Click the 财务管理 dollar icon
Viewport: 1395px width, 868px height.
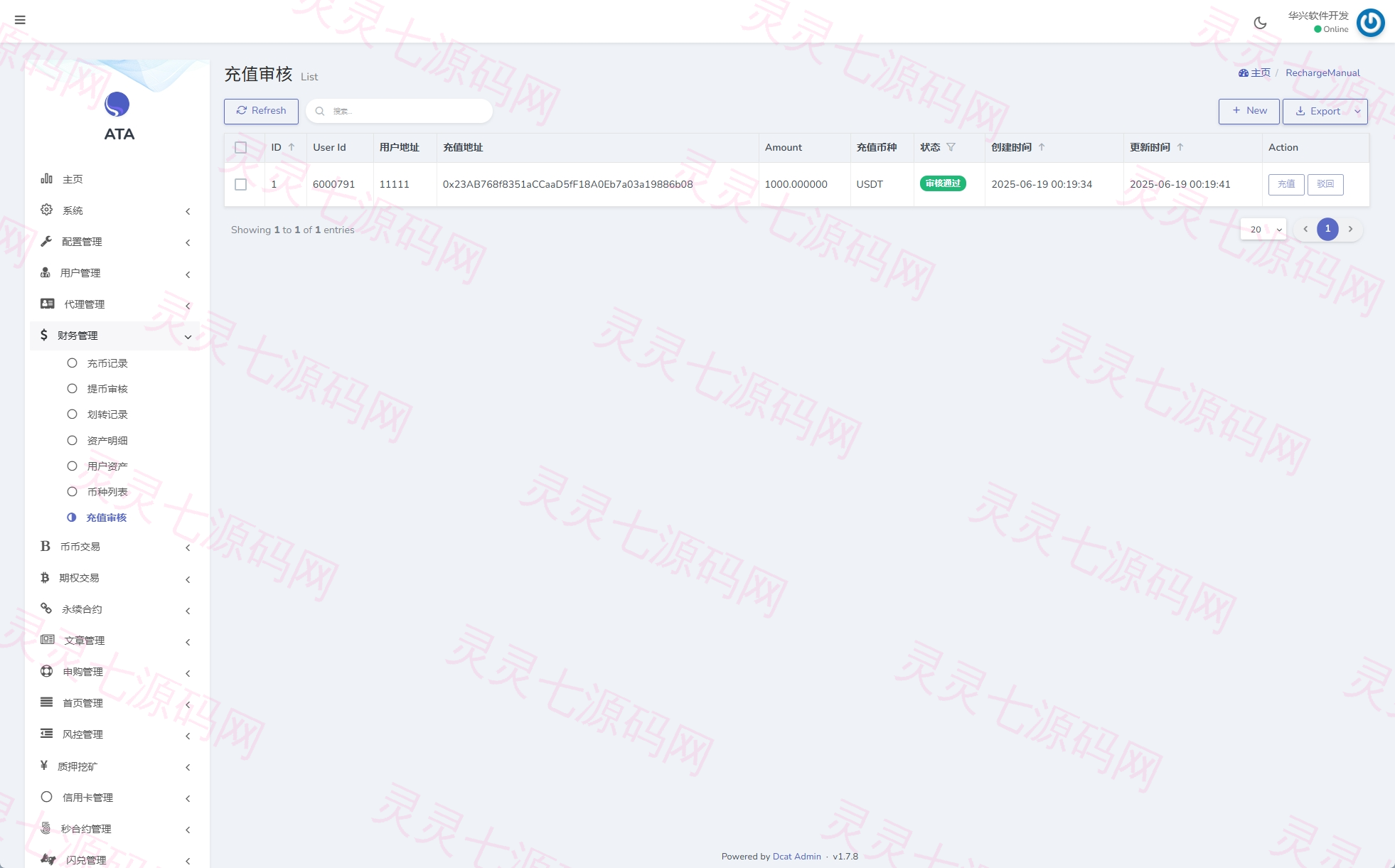coord(44,335)
